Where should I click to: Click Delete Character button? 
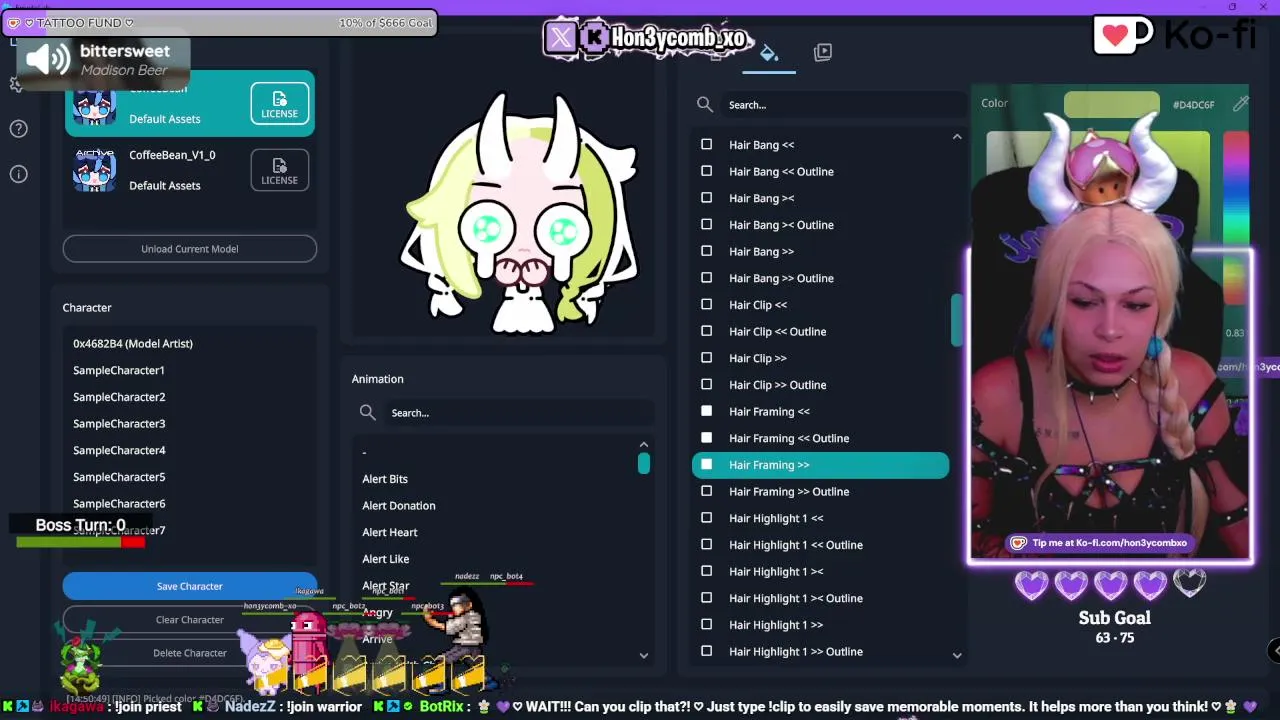(x=190, y=653)
